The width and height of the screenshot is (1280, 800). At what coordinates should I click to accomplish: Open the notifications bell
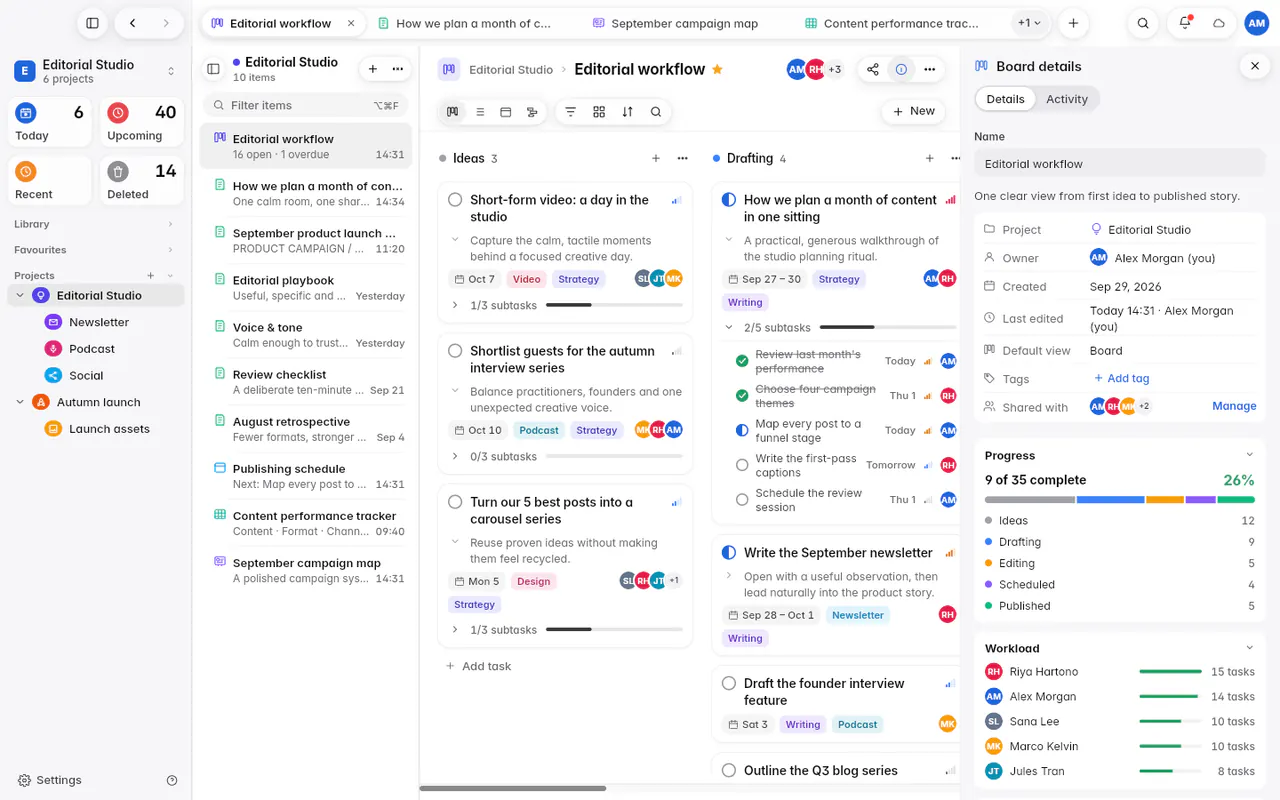[x=1185, y=23]
